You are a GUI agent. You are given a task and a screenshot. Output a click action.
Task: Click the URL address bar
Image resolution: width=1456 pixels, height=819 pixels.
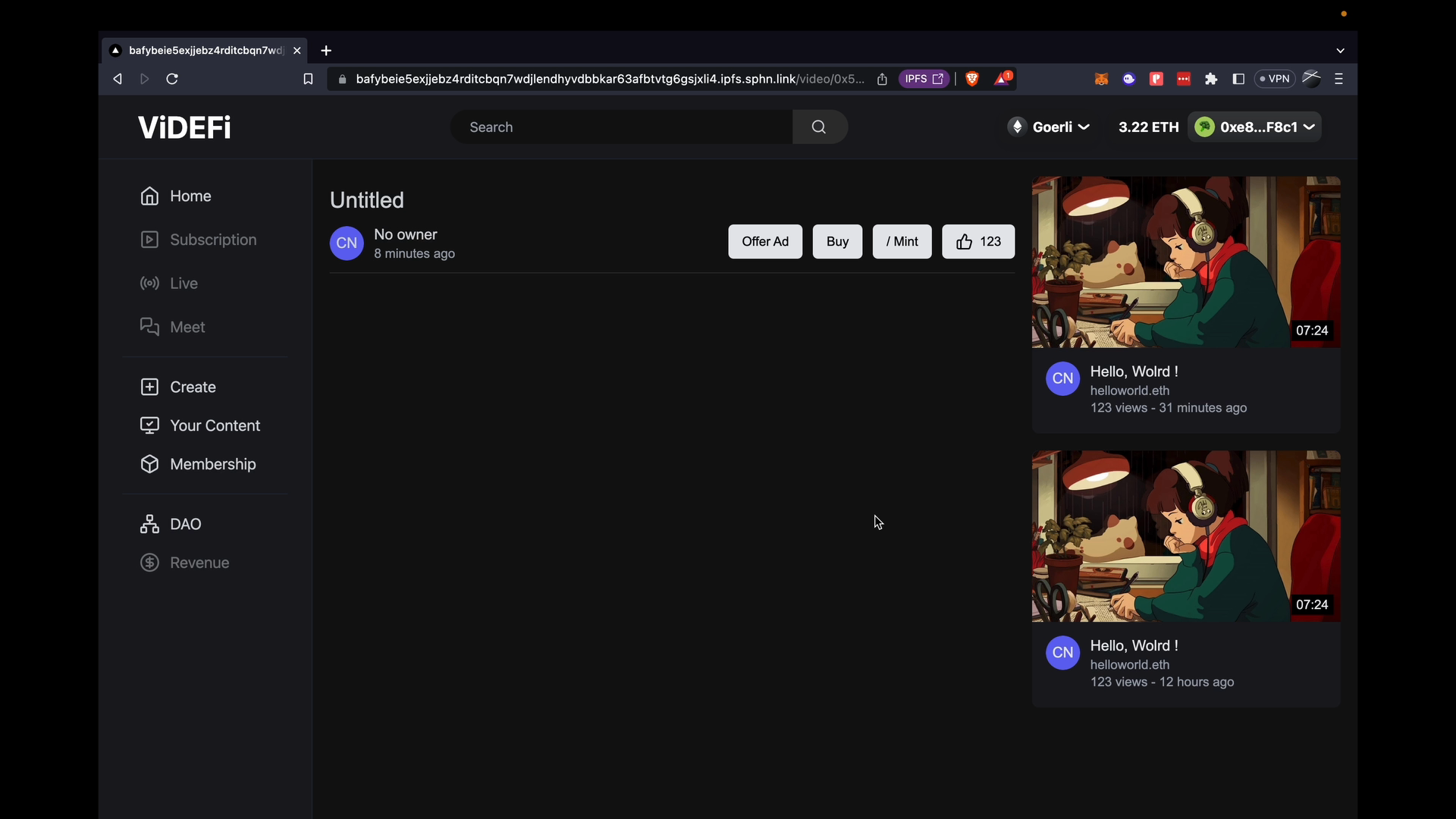coord(609,79)
